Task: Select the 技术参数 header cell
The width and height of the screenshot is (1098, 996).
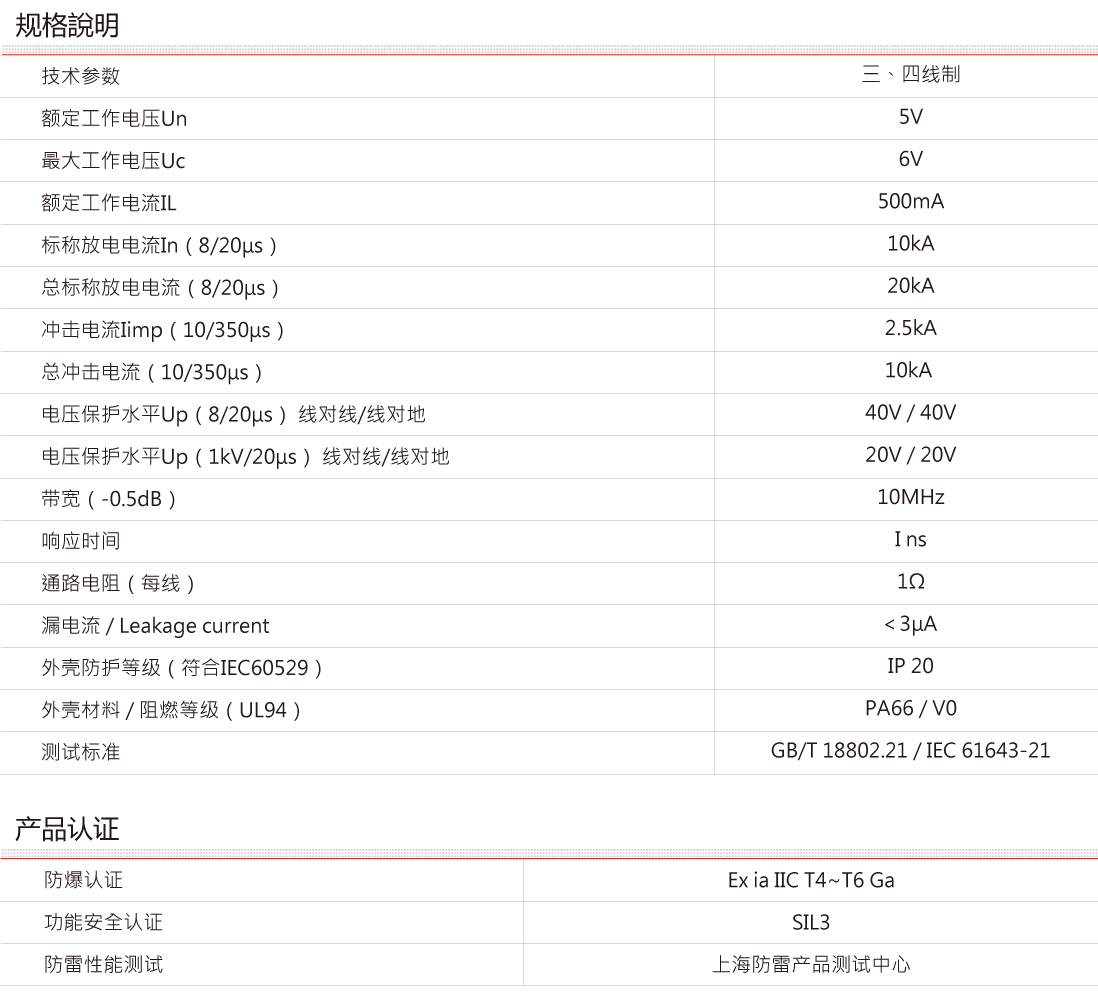Action: click(81, 76)
